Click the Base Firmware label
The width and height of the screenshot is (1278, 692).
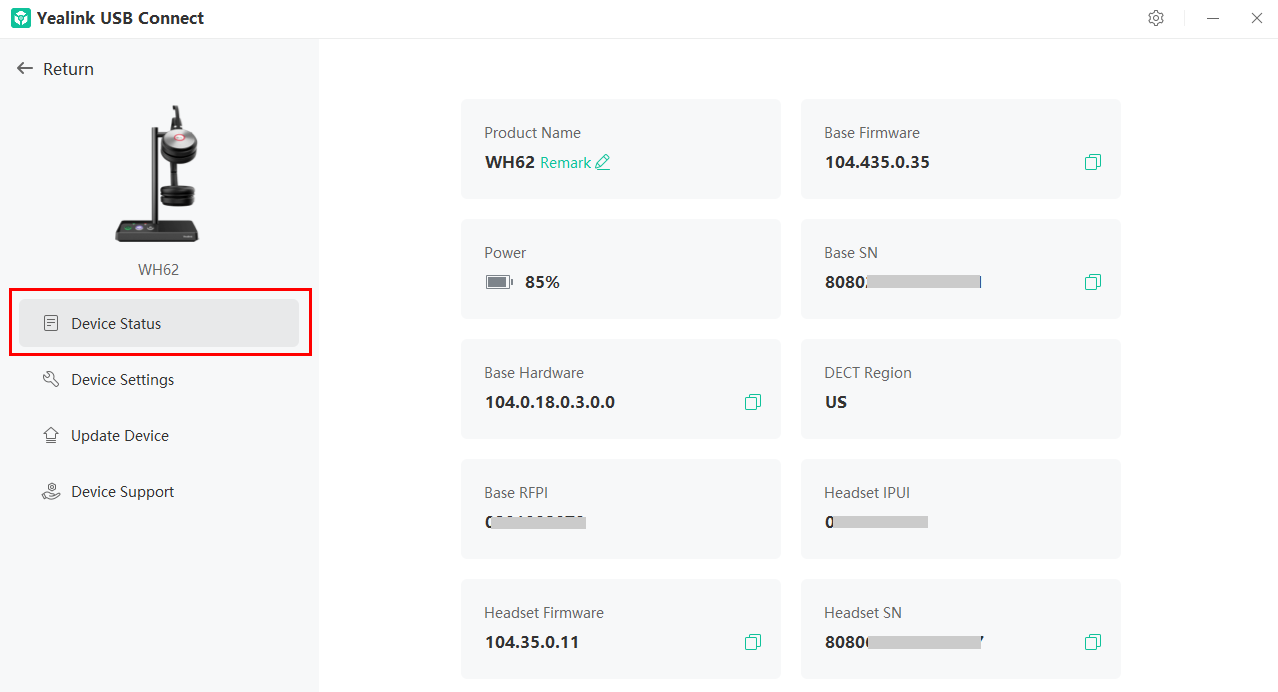pyautogui.click(x=872, y=132)
